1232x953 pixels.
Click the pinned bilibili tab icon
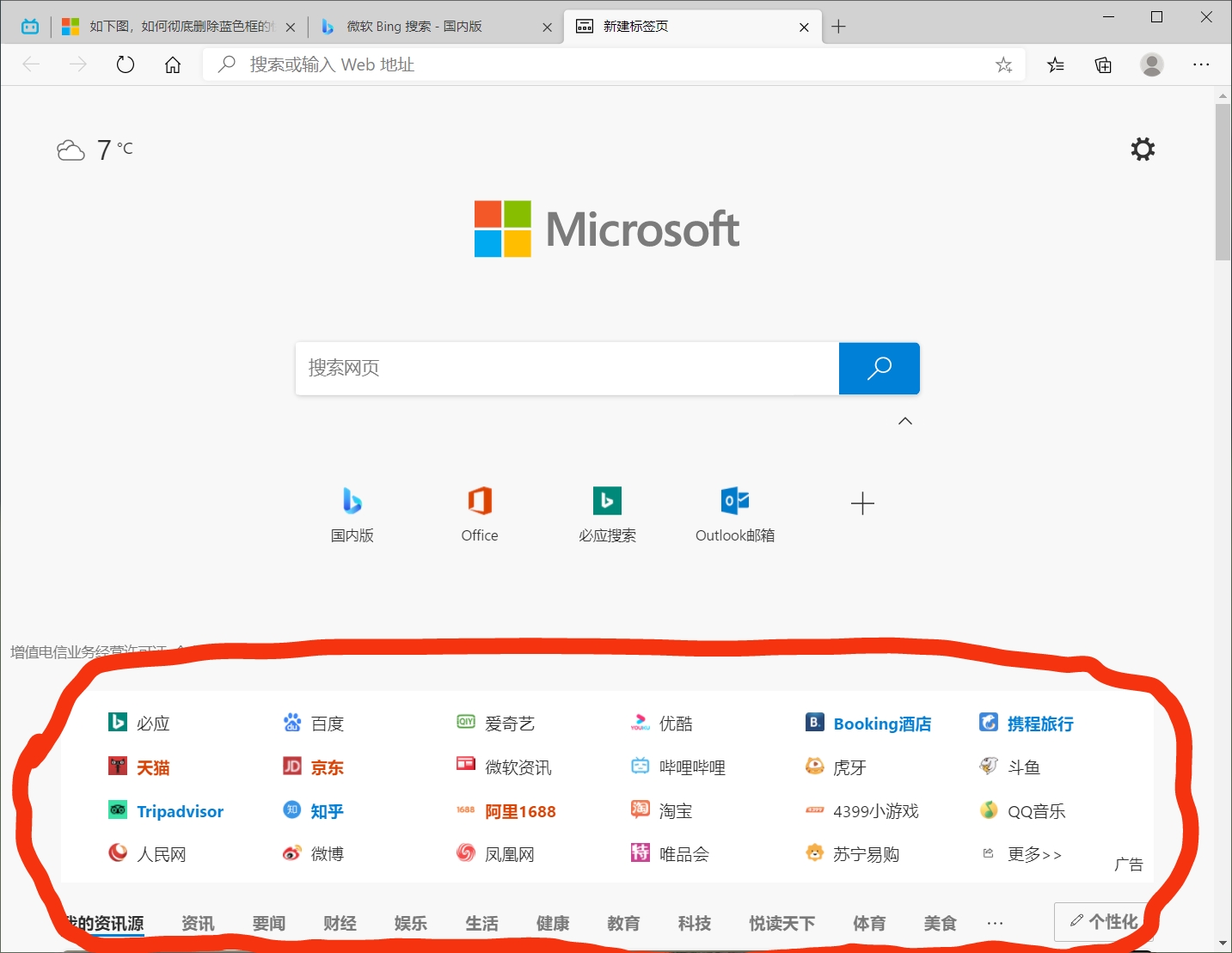[30, 27]
